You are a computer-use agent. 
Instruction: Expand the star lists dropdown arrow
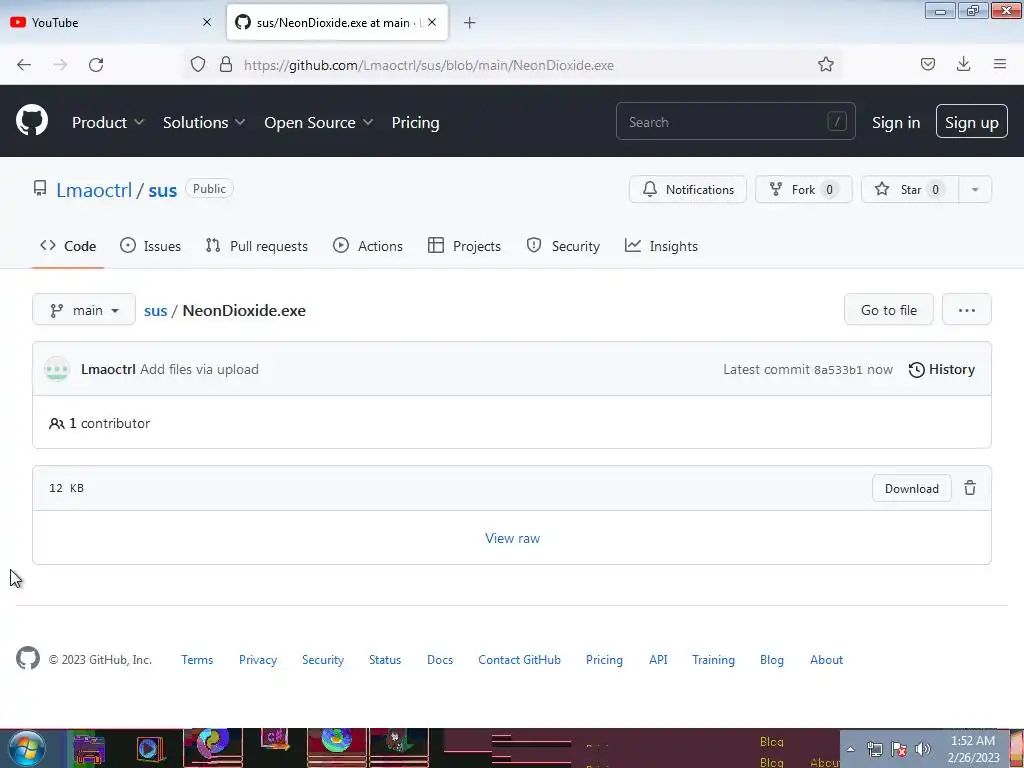(975, 189)
